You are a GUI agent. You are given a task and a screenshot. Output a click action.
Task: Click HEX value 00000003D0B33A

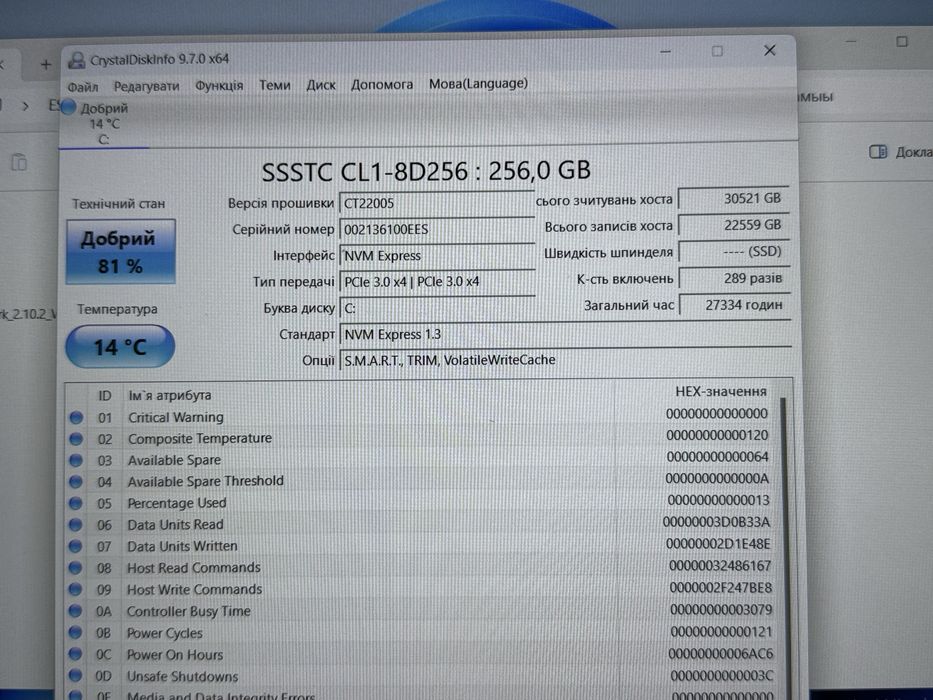click(716, 523)
